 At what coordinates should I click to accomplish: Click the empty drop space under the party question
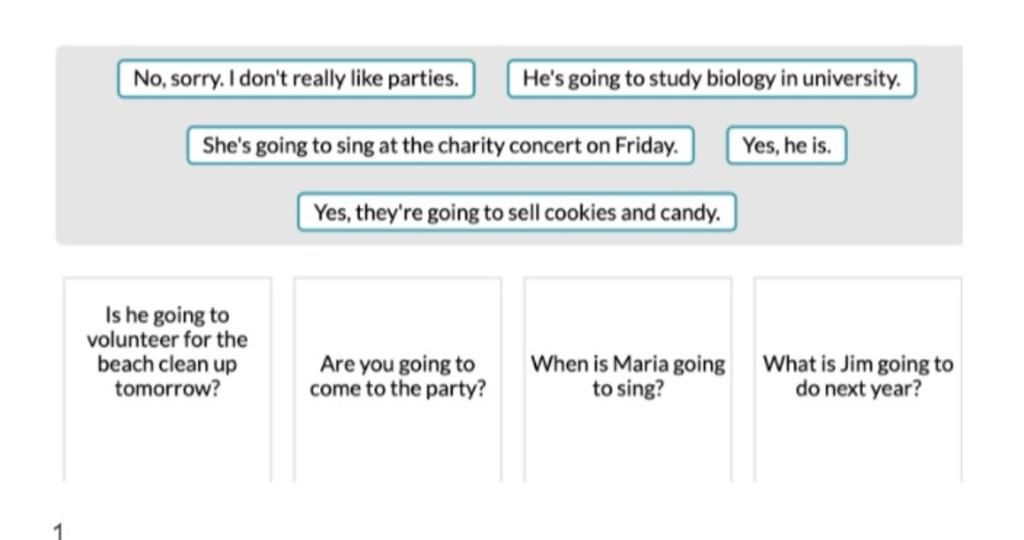coord(398,444)
